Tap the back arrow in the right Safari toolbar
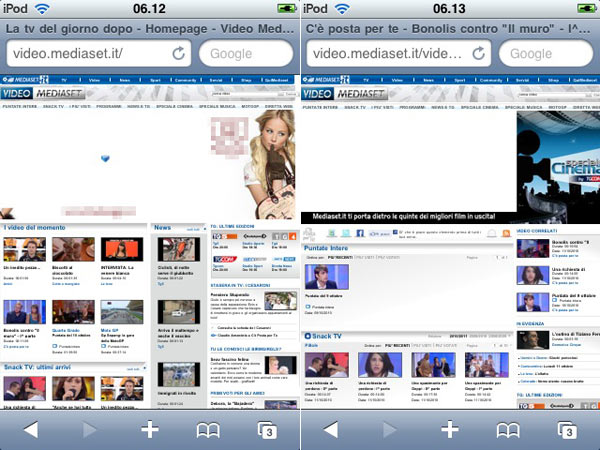The image size is (600, 450). tap(332, 429)
